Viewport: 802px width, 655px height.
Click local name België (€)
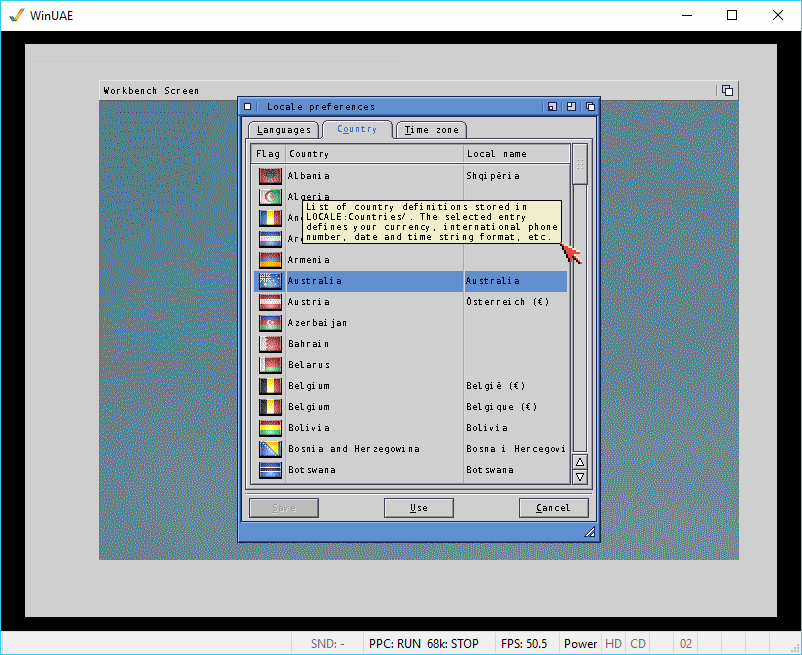(x=496, y=386)
